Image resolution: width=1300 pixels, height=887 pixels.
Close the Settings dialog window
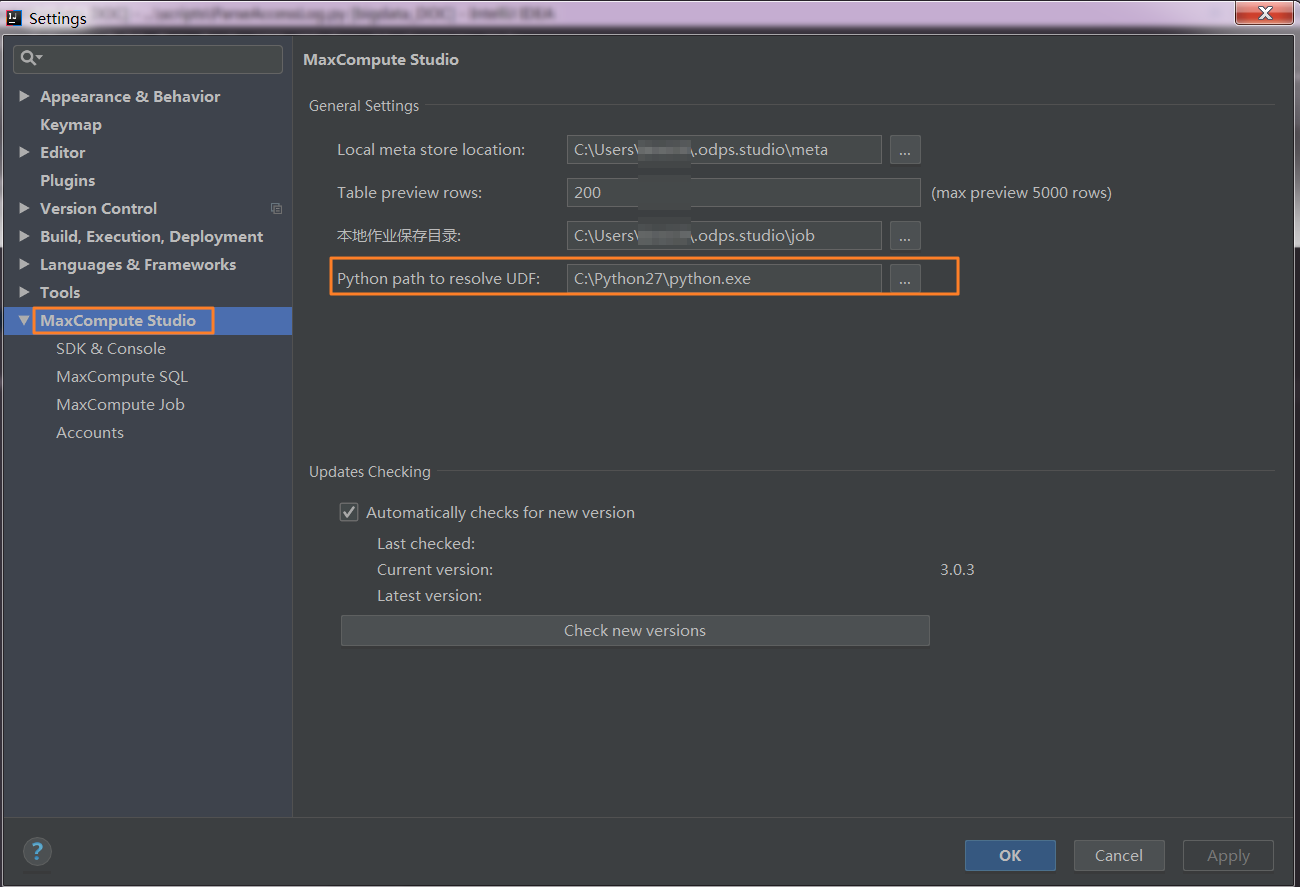[x=1264, y=13]
